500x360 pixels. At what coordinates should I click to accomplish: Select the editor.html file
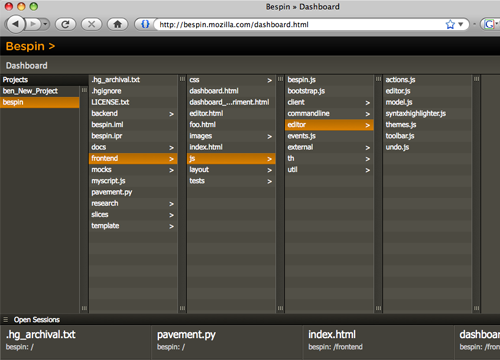[x=231, y=114]
